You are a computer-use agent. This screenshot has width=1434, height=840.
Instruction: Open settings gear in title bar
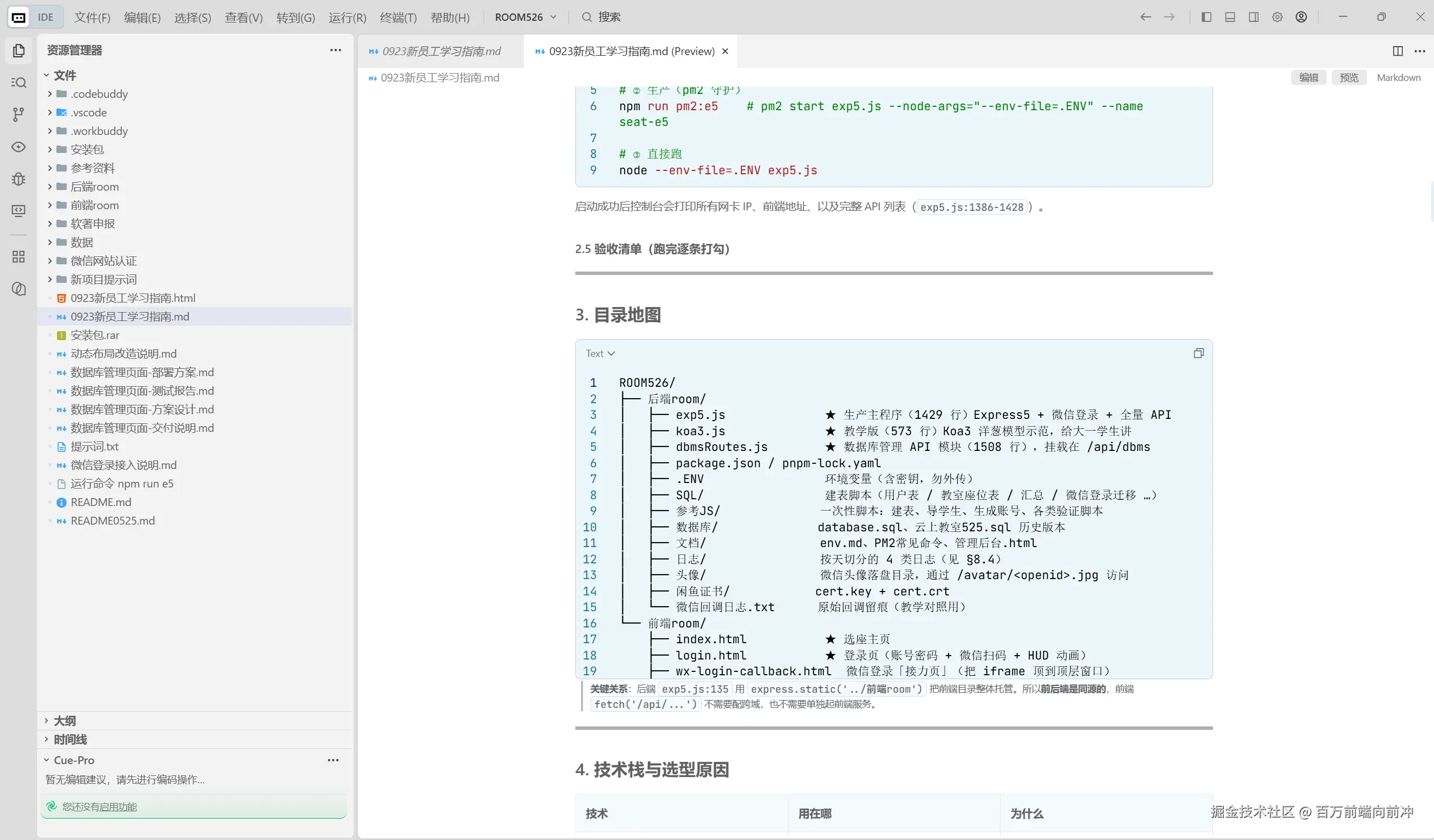1278,17
